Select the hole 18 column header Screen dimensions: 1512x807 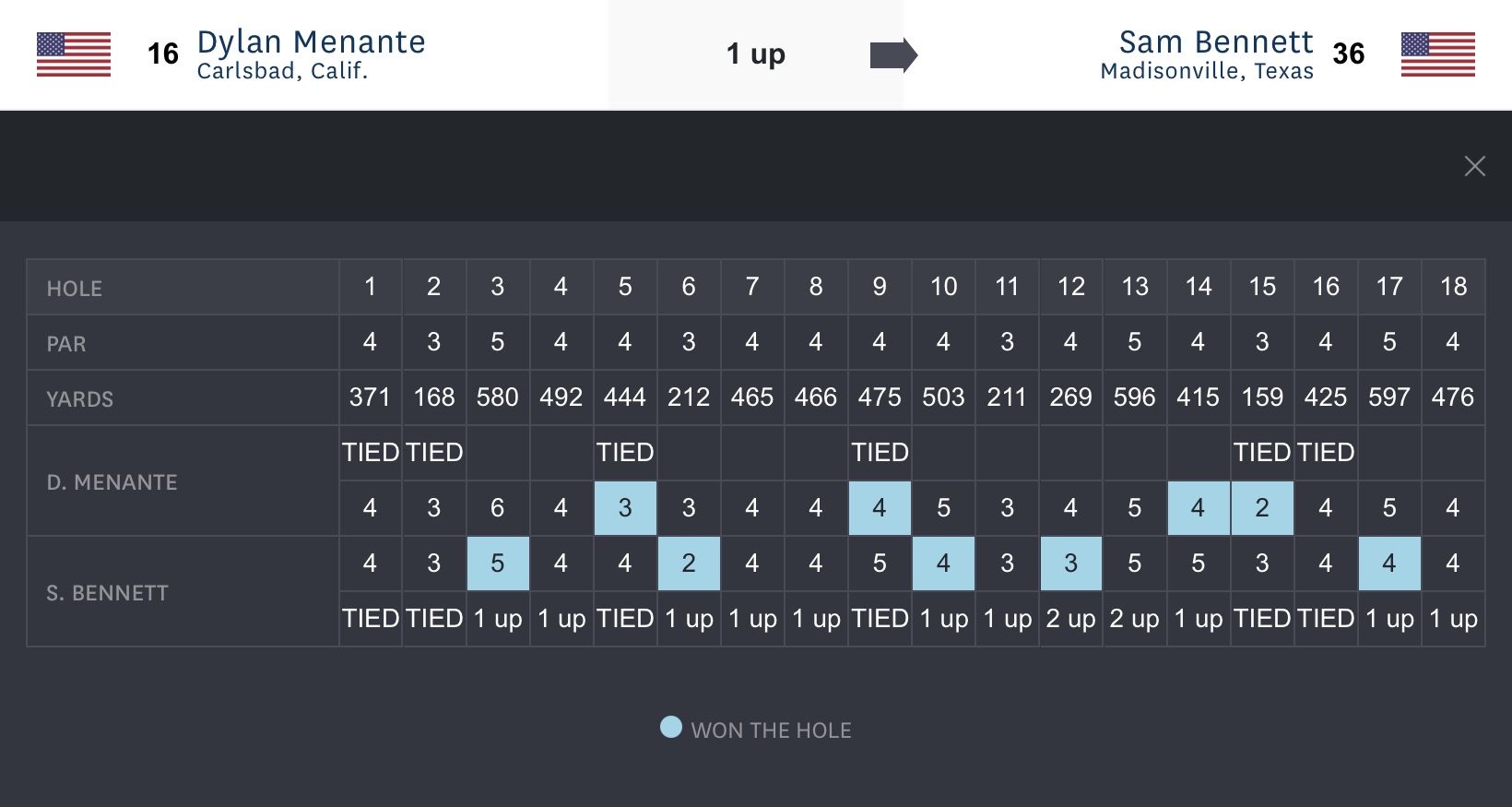[1453, 287]
